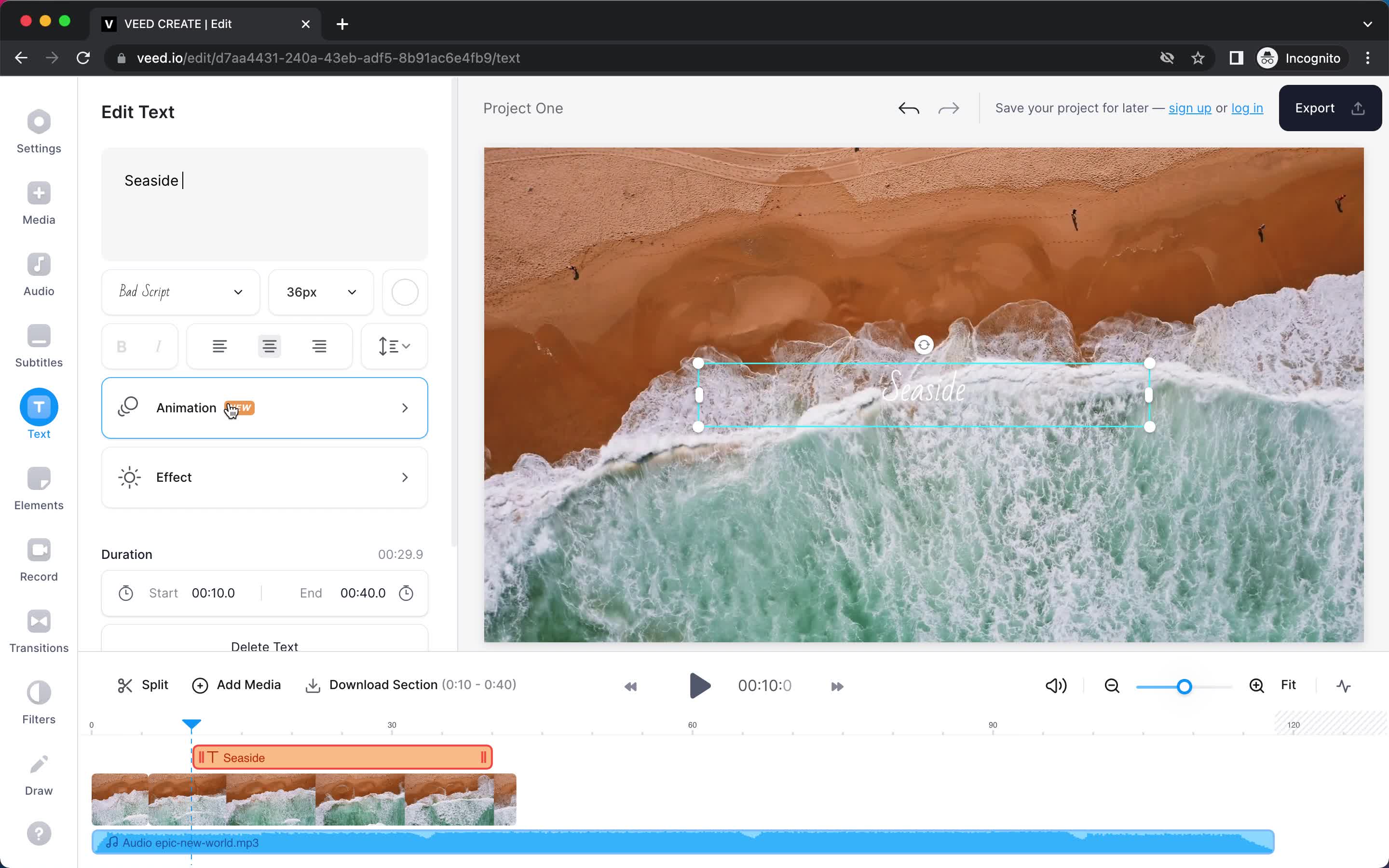Play the video
This screenshot has width=1389, height=868.
tap(700, 685)
